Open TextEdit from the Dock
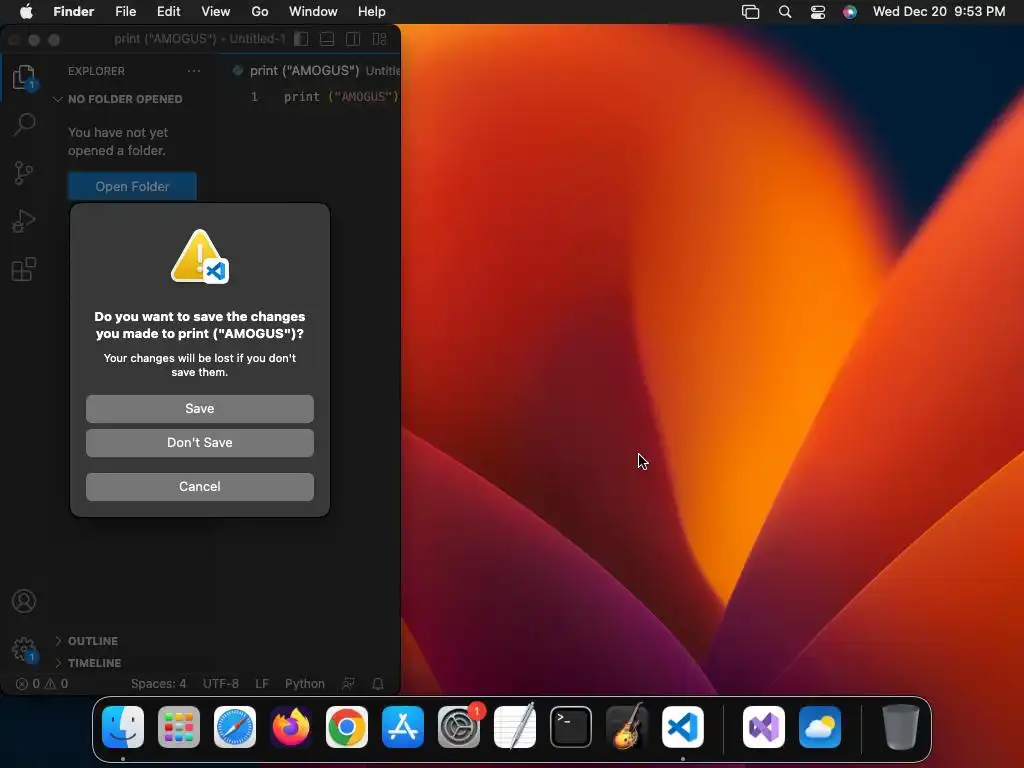 (x=515, y=726)
